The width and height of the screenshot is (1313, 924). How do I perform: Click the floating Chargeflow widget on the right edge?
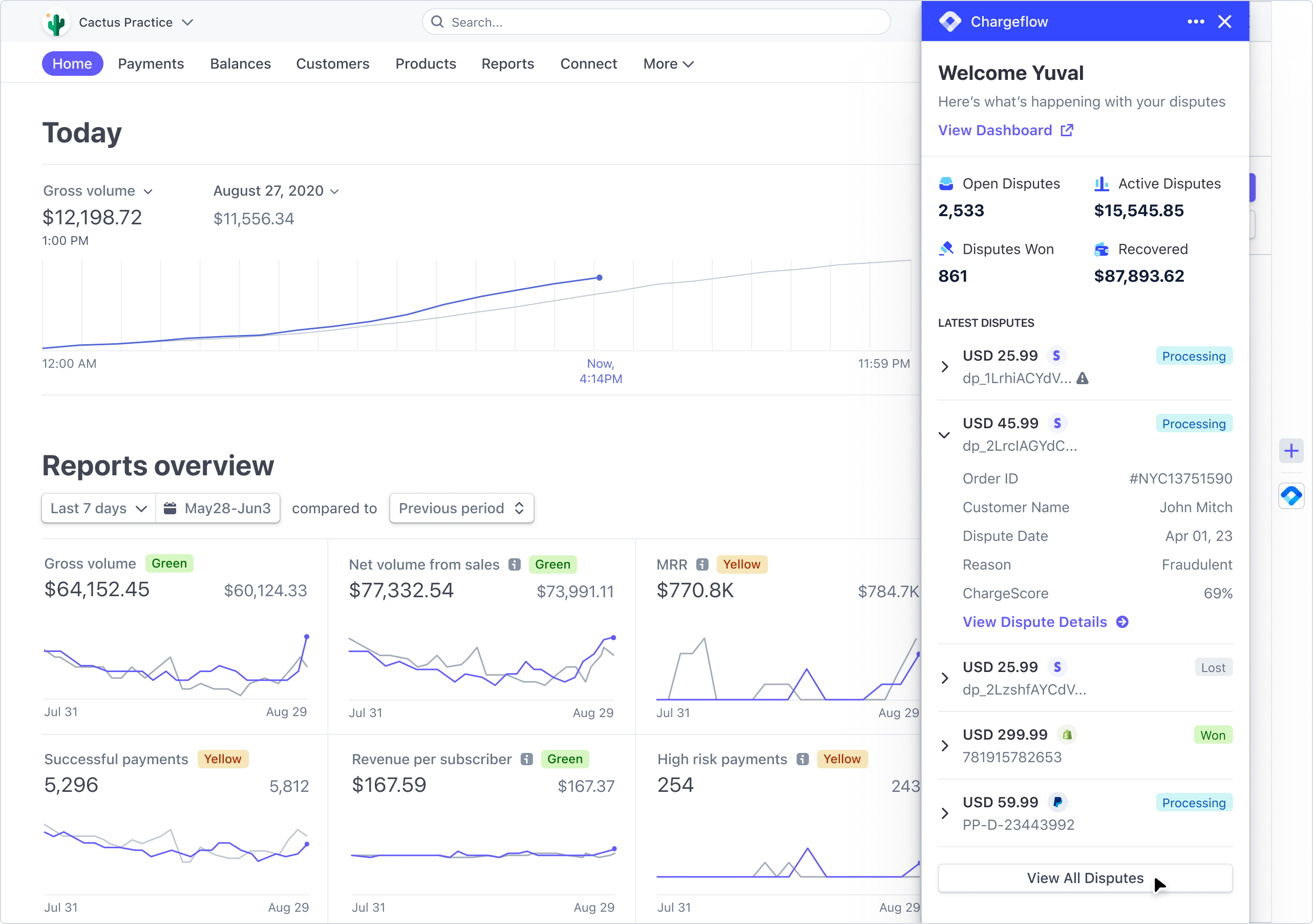pos(1292,495)
